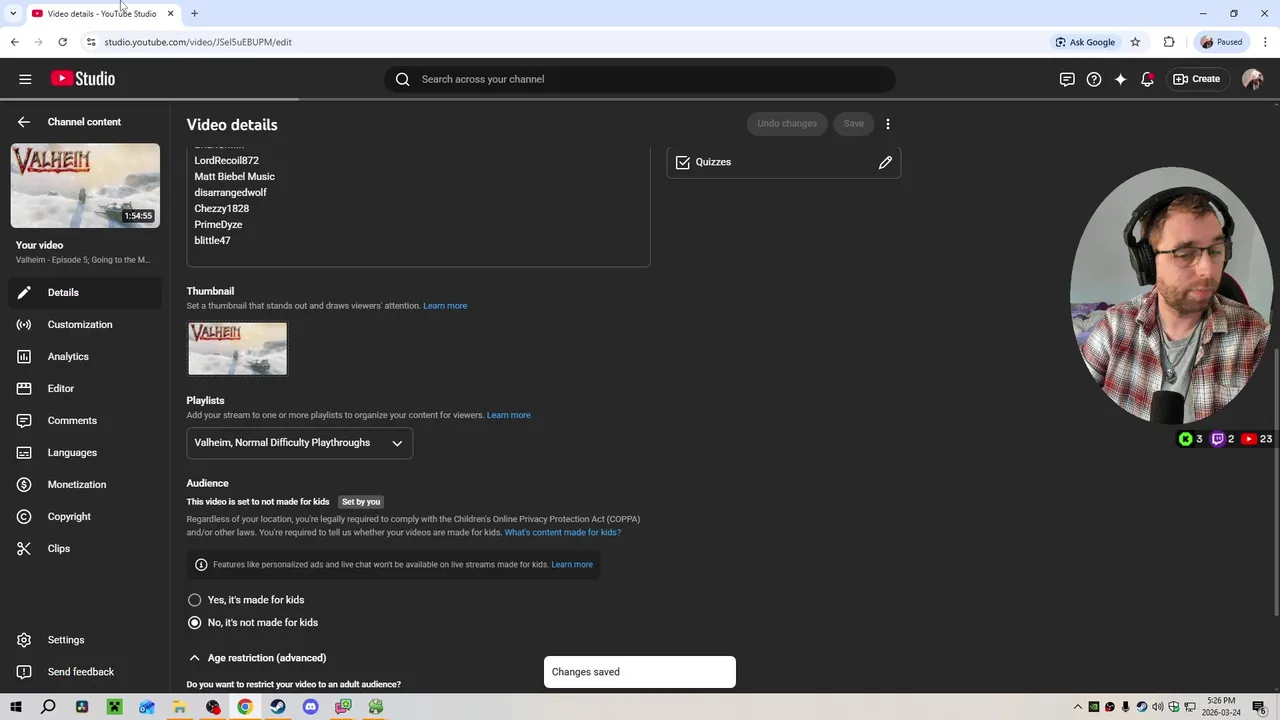Click the Set by you badge
Viewport: 1280px width, 720px height.
coord(361,502)
